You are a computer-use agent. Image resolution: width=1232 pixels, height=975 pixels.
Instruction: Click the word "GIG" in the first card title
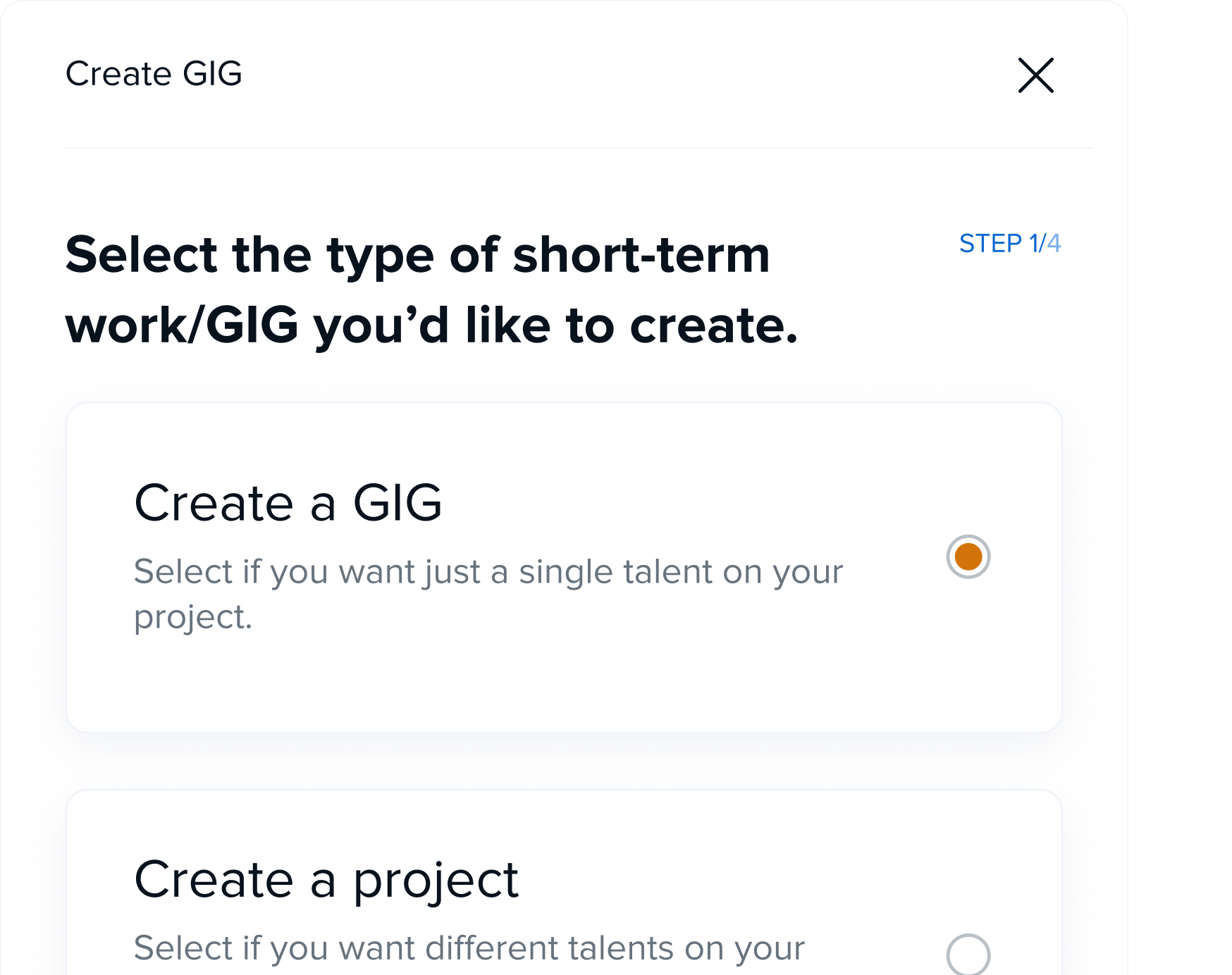click(398, 503)
